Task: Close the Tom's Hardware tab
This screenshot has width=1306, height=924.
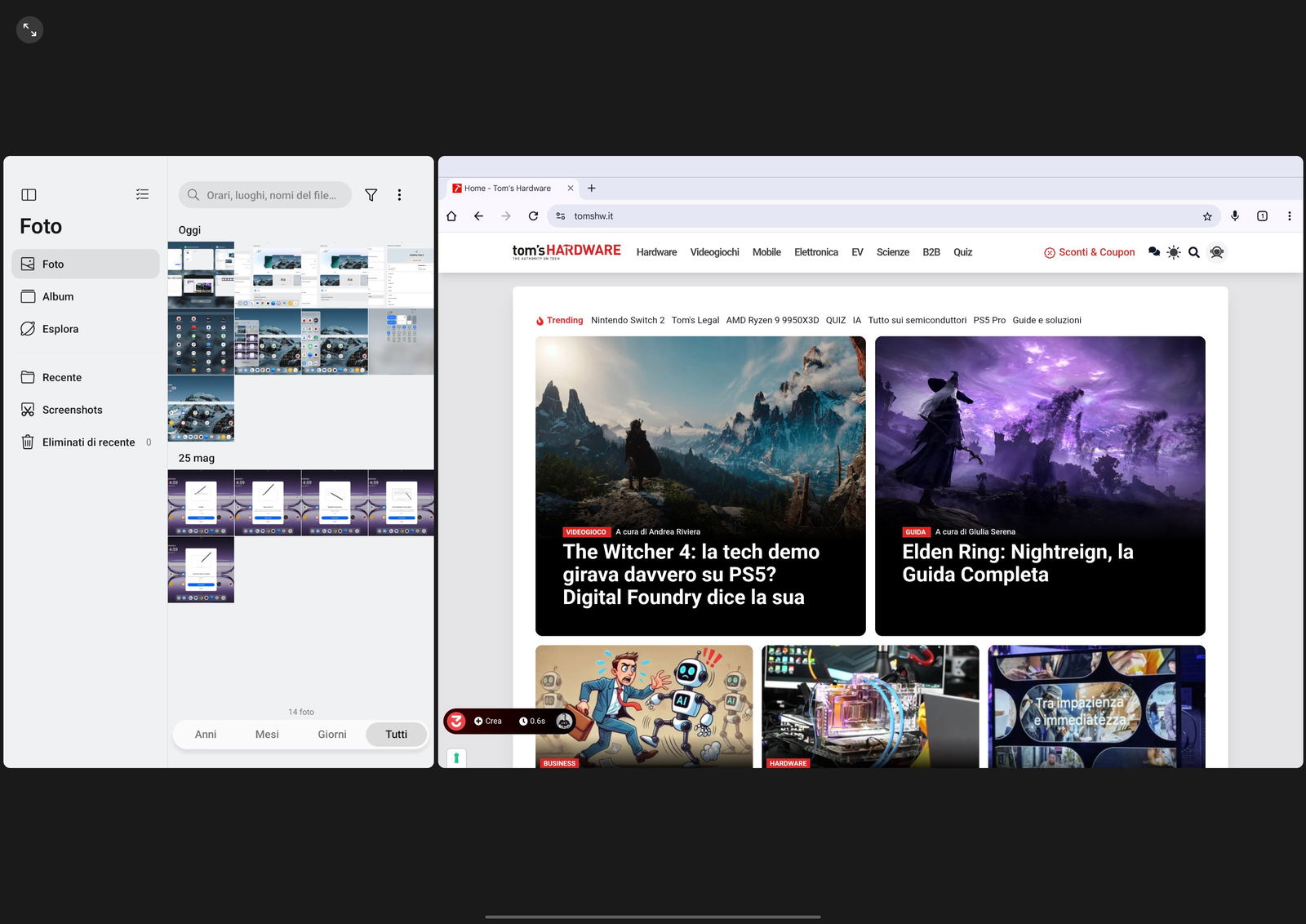Action: tap(571, 189)
